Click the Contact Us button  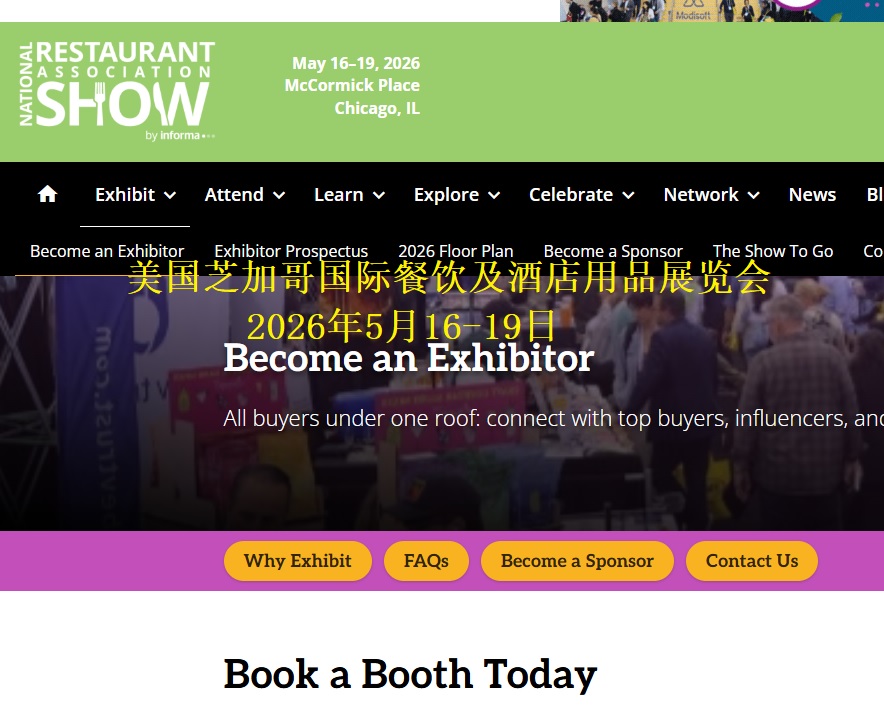752,561
